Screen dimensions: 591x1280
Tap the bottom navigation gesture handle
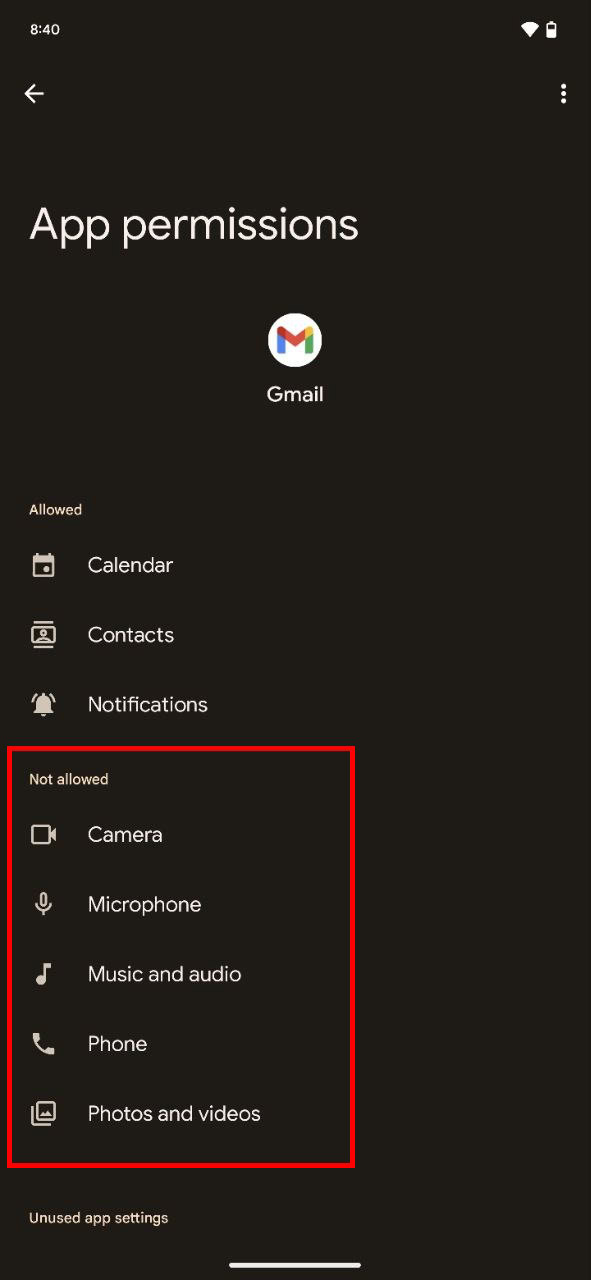click(295, 1265)
